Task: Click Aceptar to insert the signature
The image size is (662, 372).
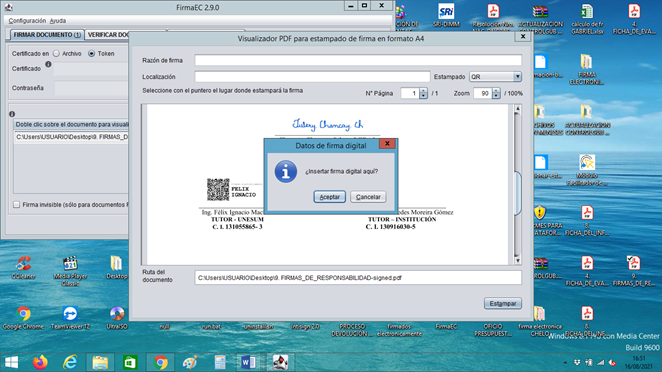Action: tap(329, 197)
